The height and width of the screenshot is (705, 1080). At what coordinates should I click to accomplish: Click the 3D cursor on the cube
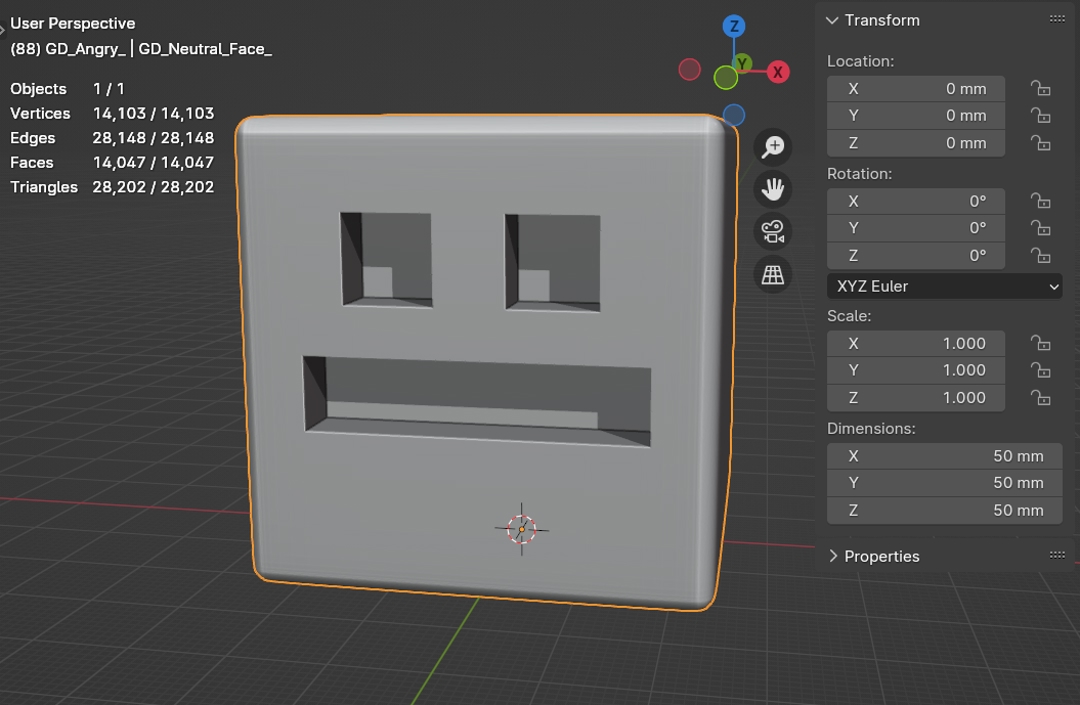(521, 529)
